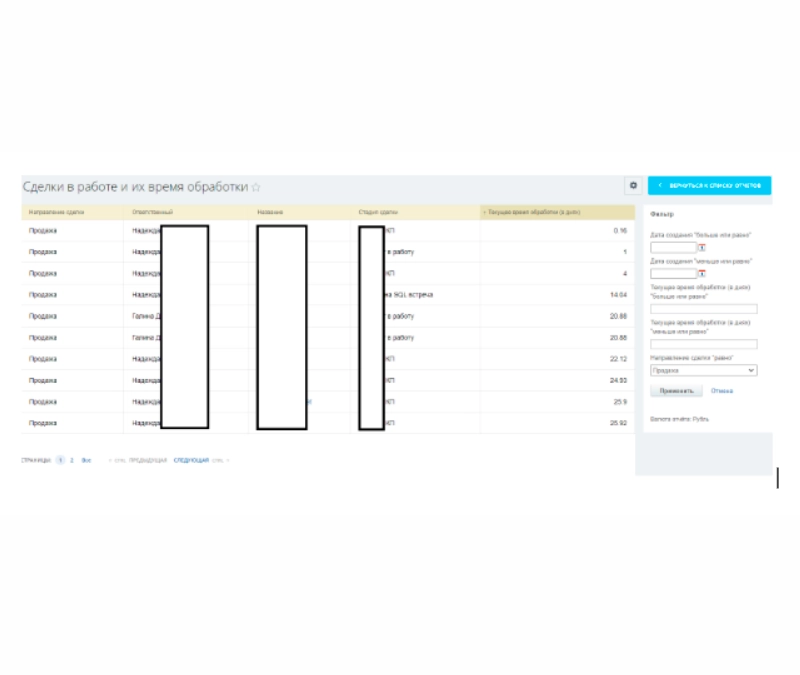
Task: Expand the "Направление сделки" dropdown
Action: click(x=703, y=370)
